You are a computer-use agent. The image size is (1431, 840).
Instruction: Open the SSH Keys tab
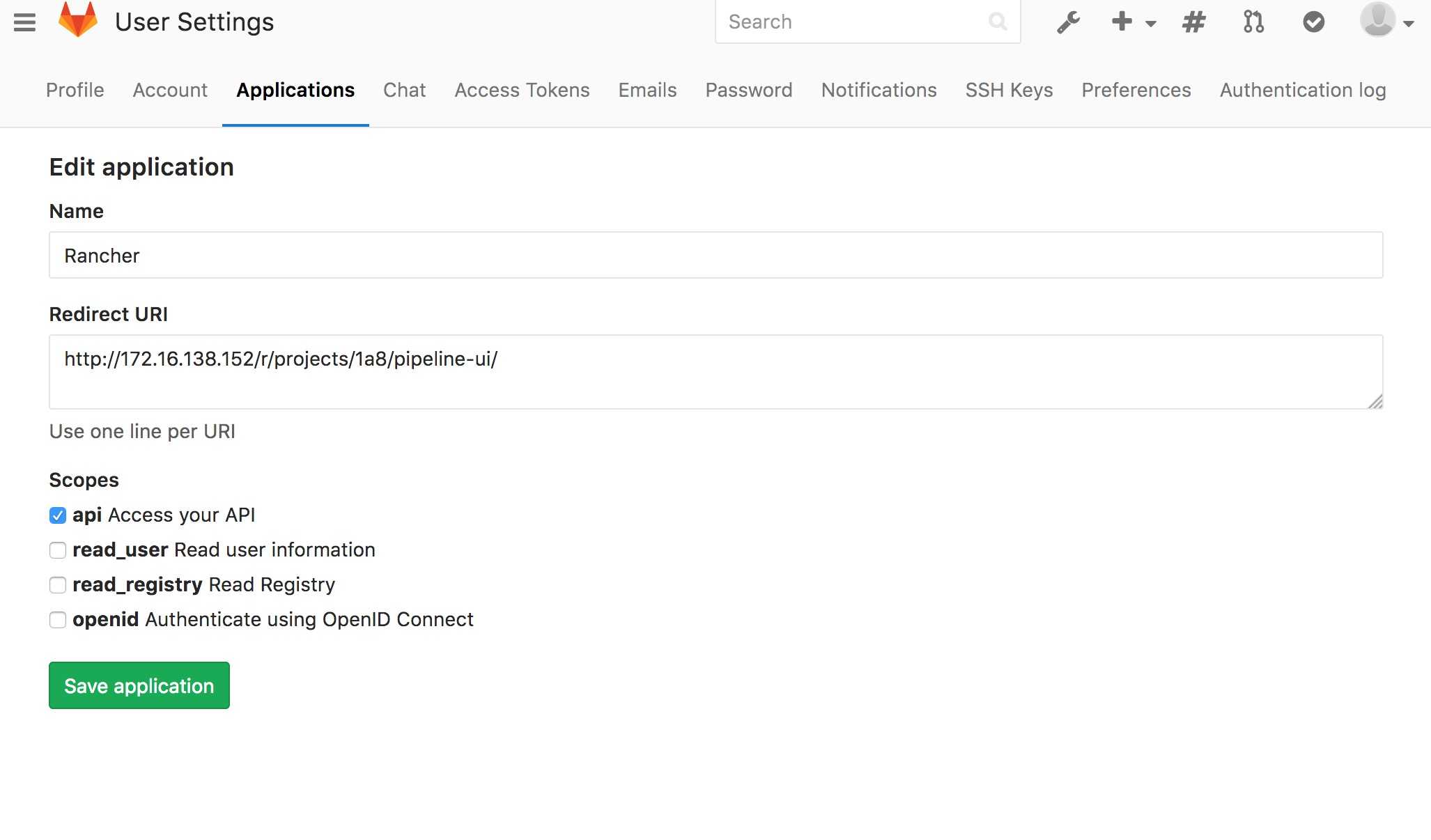pyautogui.click(x=1009, y=90)
